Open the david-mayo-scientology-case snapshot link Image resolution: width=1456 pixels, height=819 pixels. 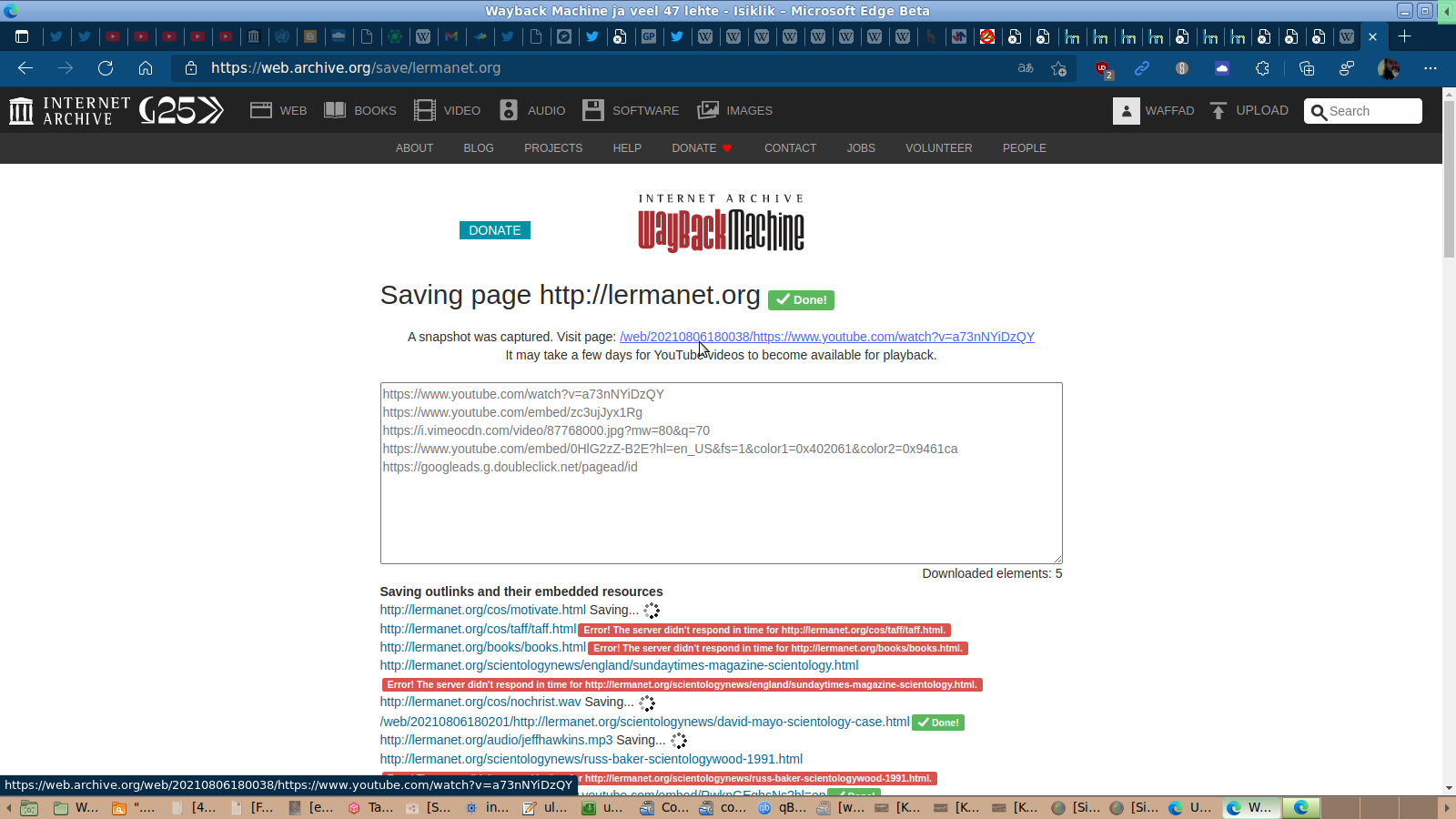pos(645,722)
